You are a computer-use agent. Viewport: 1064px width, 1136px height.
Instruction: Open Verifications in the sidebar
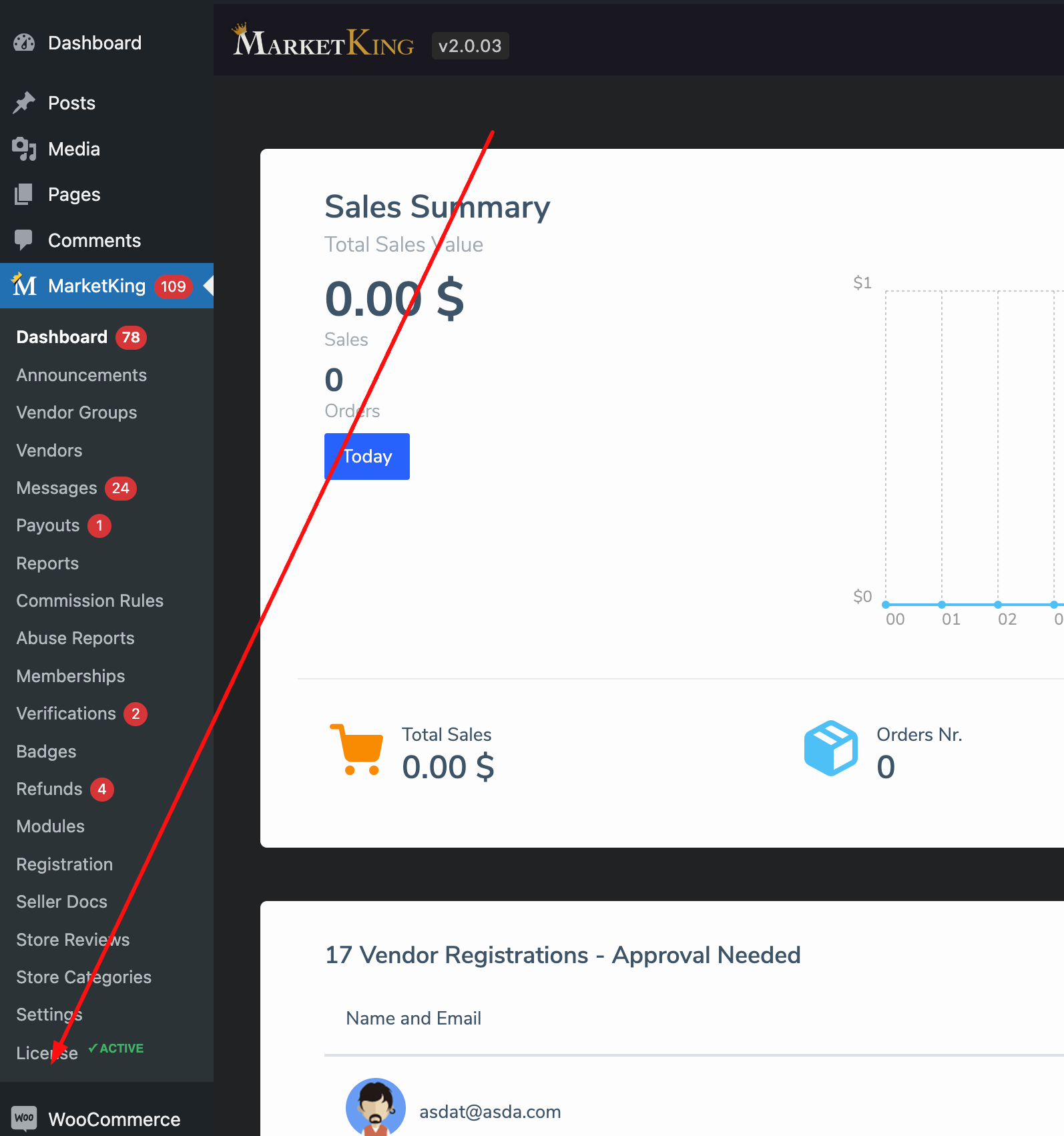[66, 714]
